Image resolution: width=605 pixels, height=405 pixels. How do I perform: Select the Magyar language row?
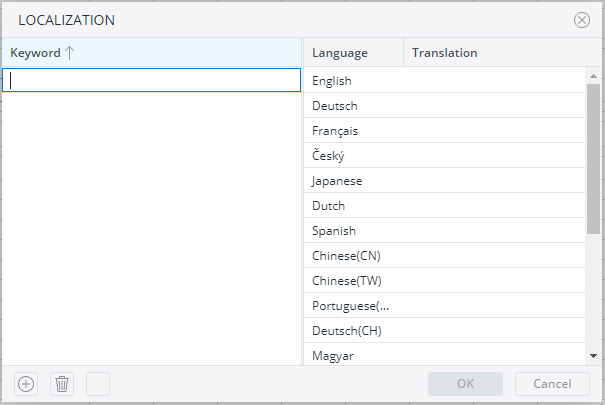tap(444, 354)
